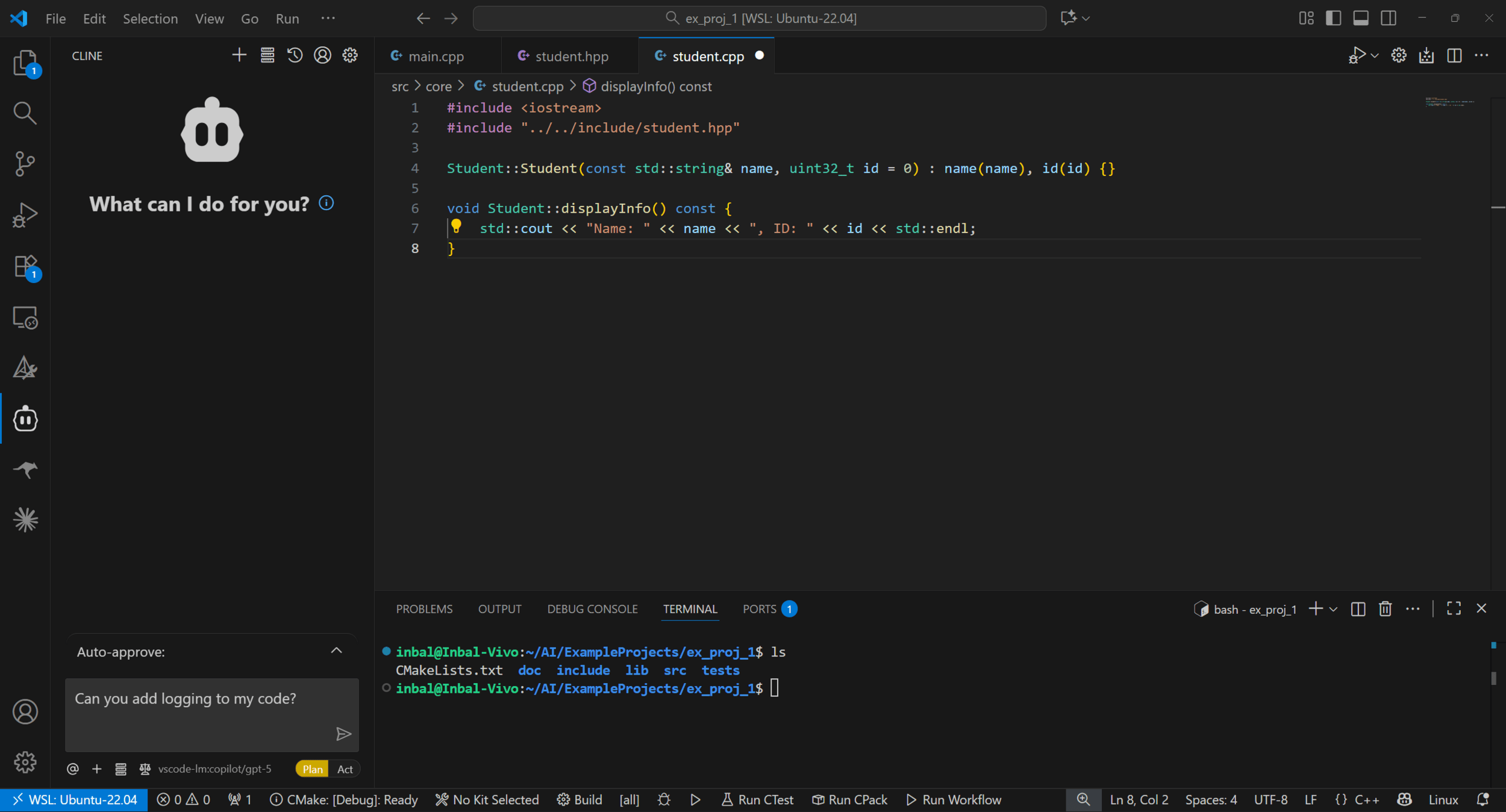
Task: Open Cline history clock icon
Action: pos(295,55)
